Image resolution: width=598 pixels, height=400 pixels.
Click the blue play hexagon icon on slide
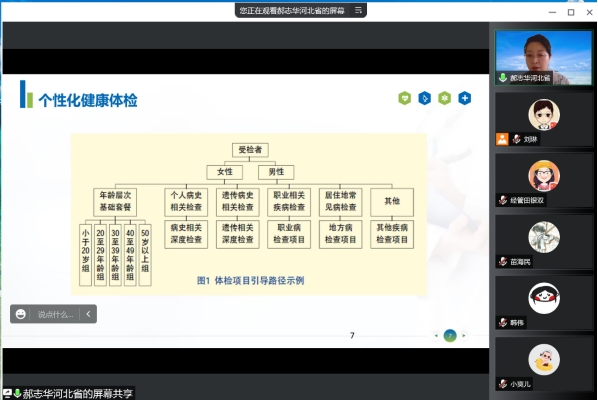[x=424, y=98]
